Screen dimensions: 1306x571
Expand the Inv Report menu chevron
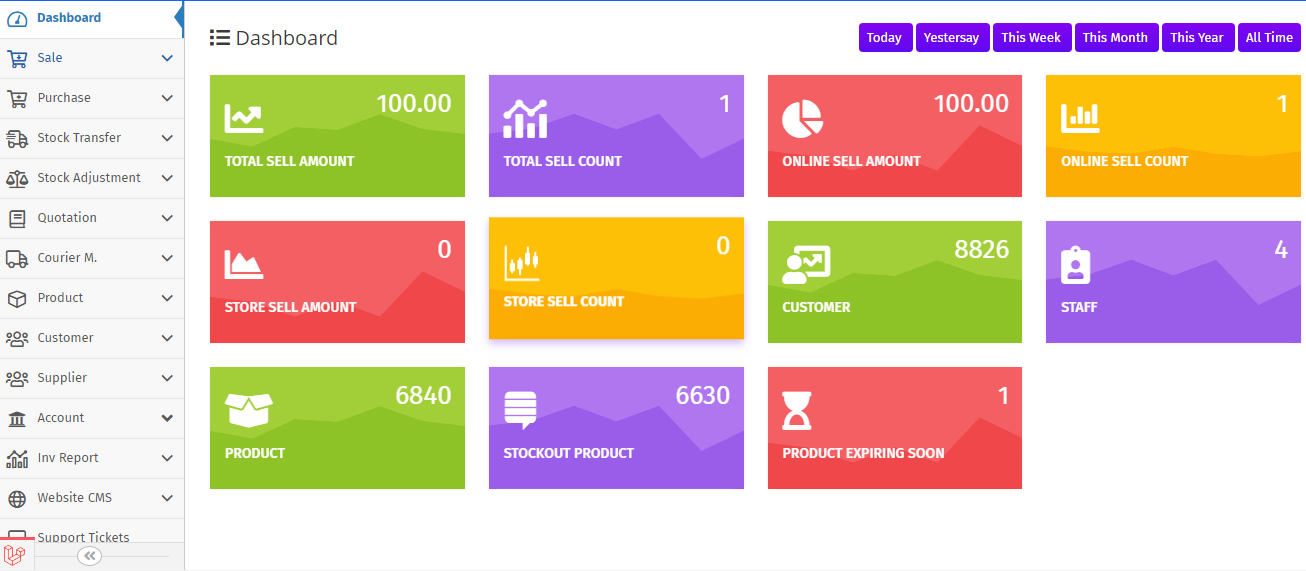167,458
